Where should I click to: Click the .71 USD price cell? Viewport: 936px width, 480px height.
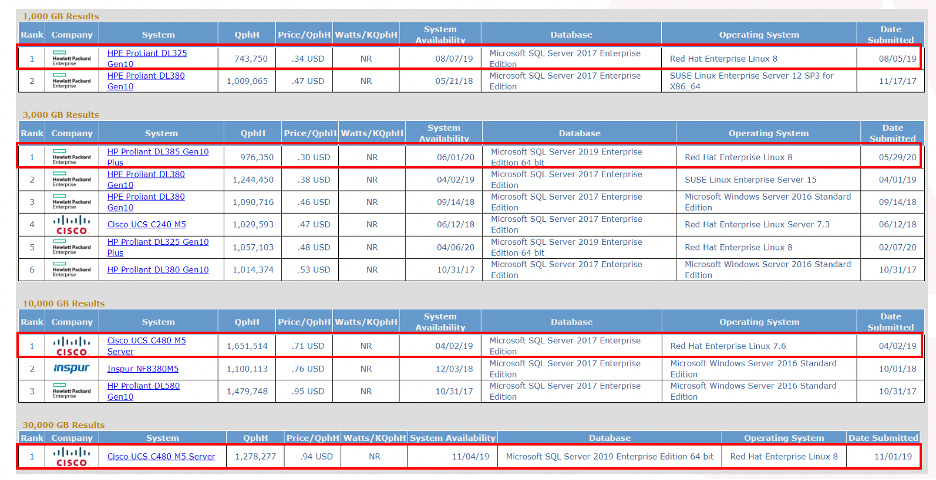point(304,346)
